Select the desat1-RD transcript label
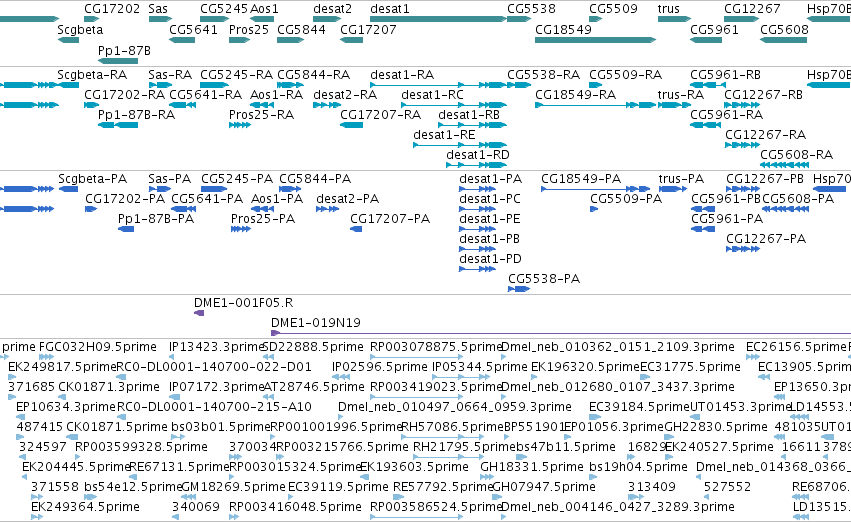The width and height of the screenshot is (851, 522). point(478,155)
